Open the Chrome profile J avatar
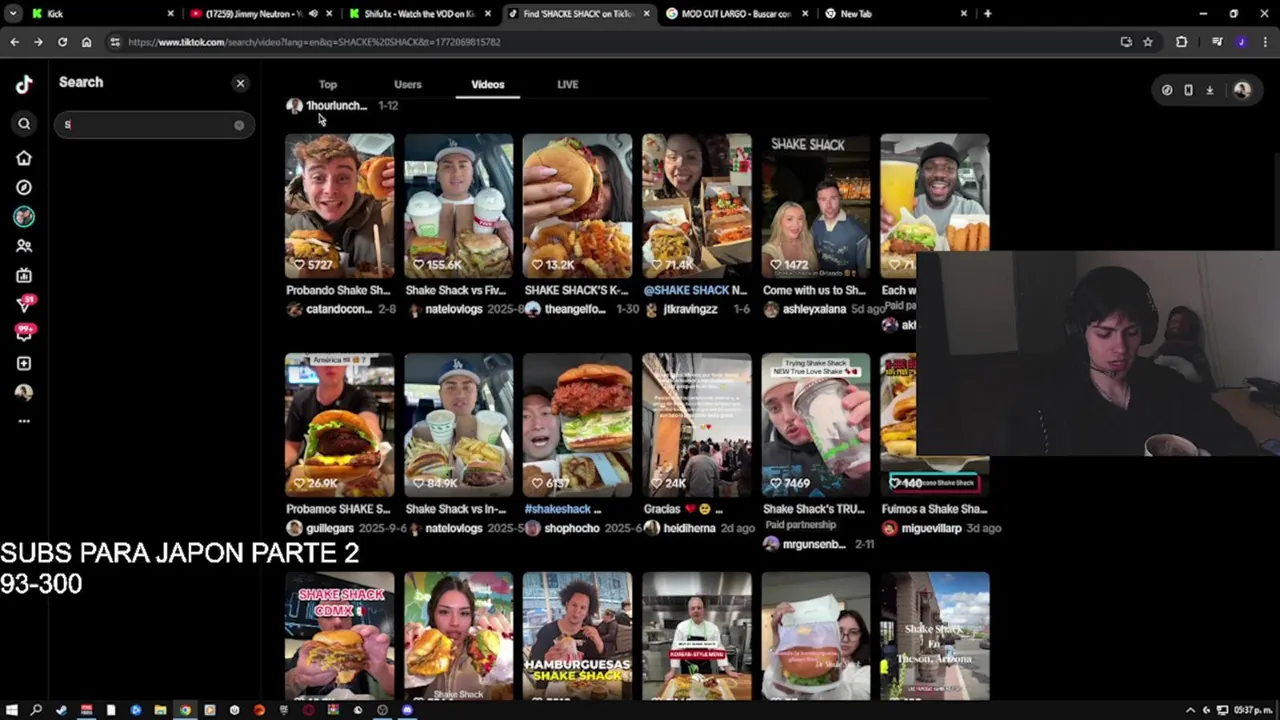 1241,42
